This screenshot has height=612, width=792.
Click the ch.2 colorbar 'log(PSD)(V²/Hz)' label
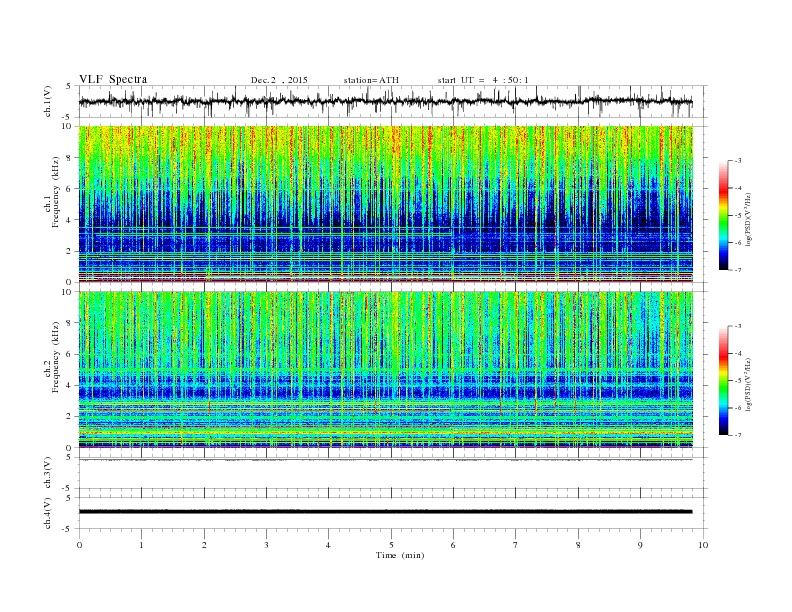(749, 384)
